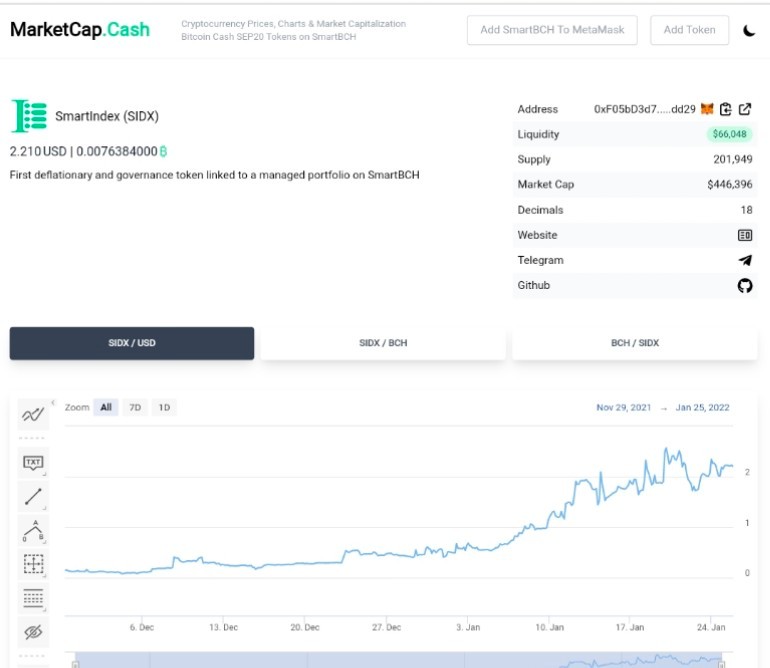Click Add SmartBCH To MetaMask button

tap(552, 30)
